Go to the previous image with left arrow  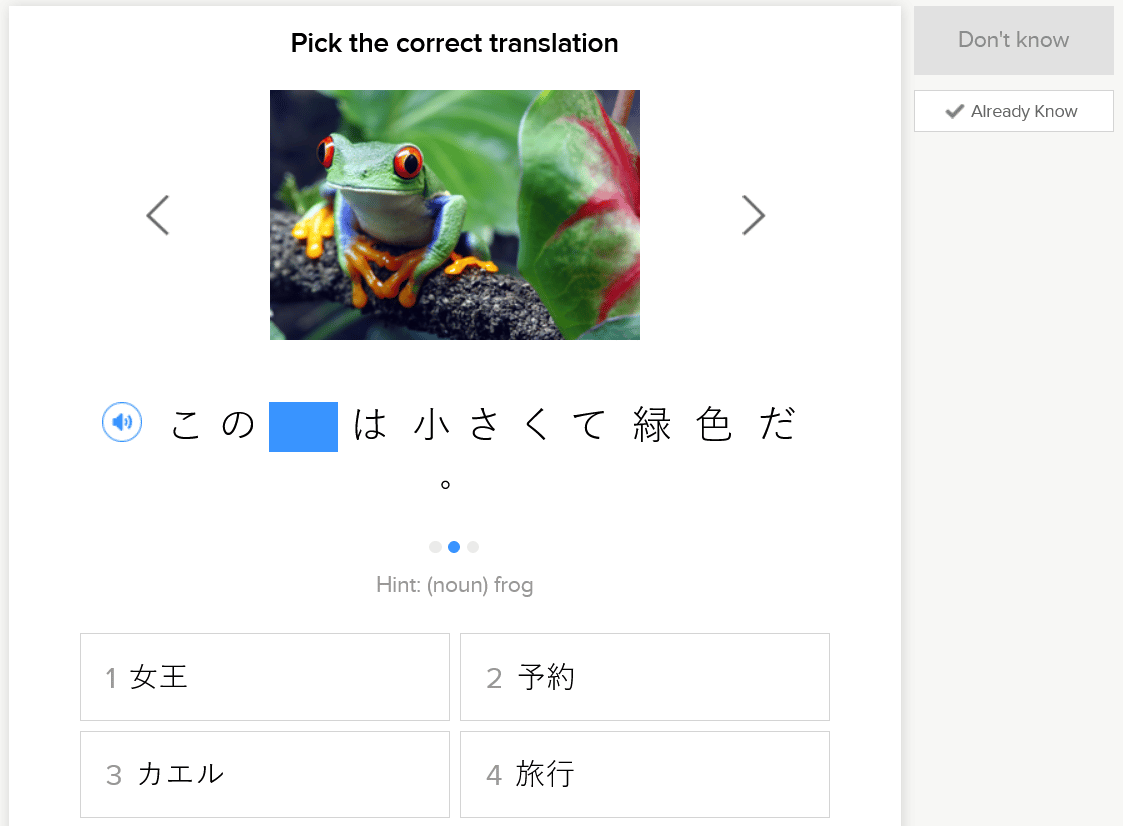point(158,215)
